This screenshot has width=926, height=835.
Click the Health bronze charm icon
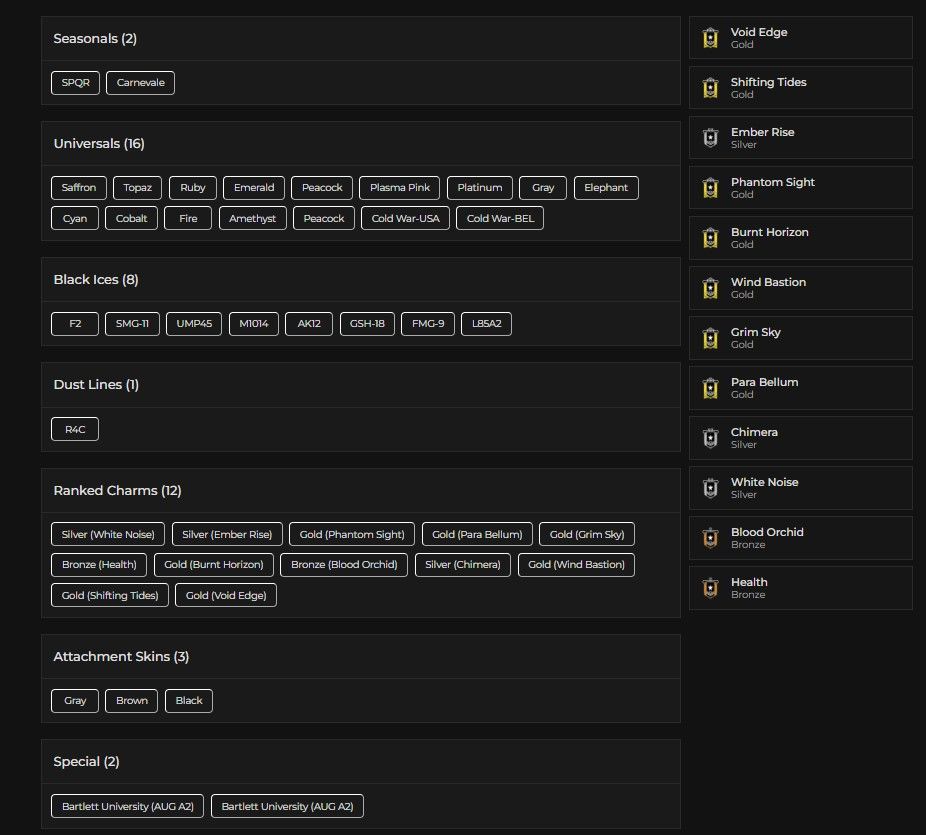click(x=710, y=588)
